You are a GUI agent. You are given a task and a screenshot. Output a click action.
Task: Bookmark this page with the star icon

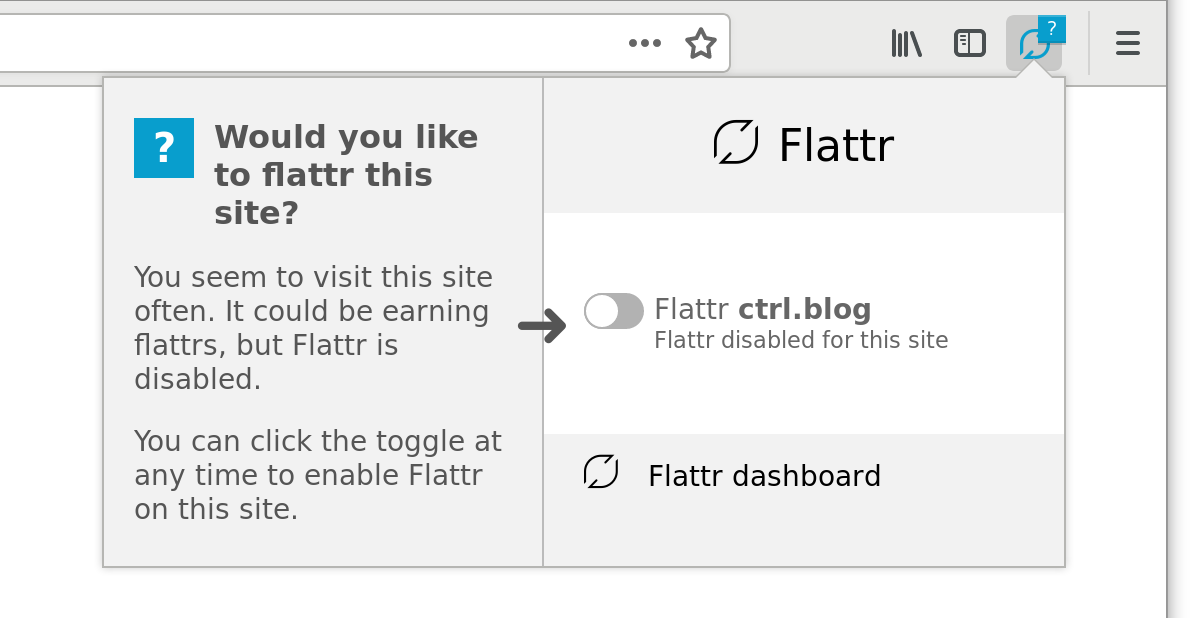[x=700, y=43]
